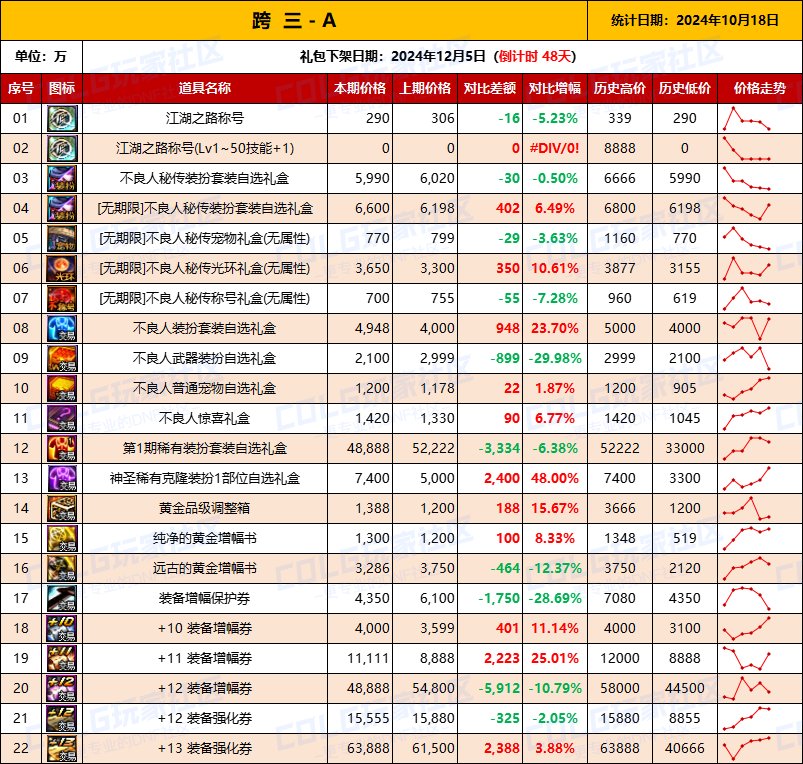
Task: Click the row 04 无期限 装扮套装 icon
Action: 62,208
